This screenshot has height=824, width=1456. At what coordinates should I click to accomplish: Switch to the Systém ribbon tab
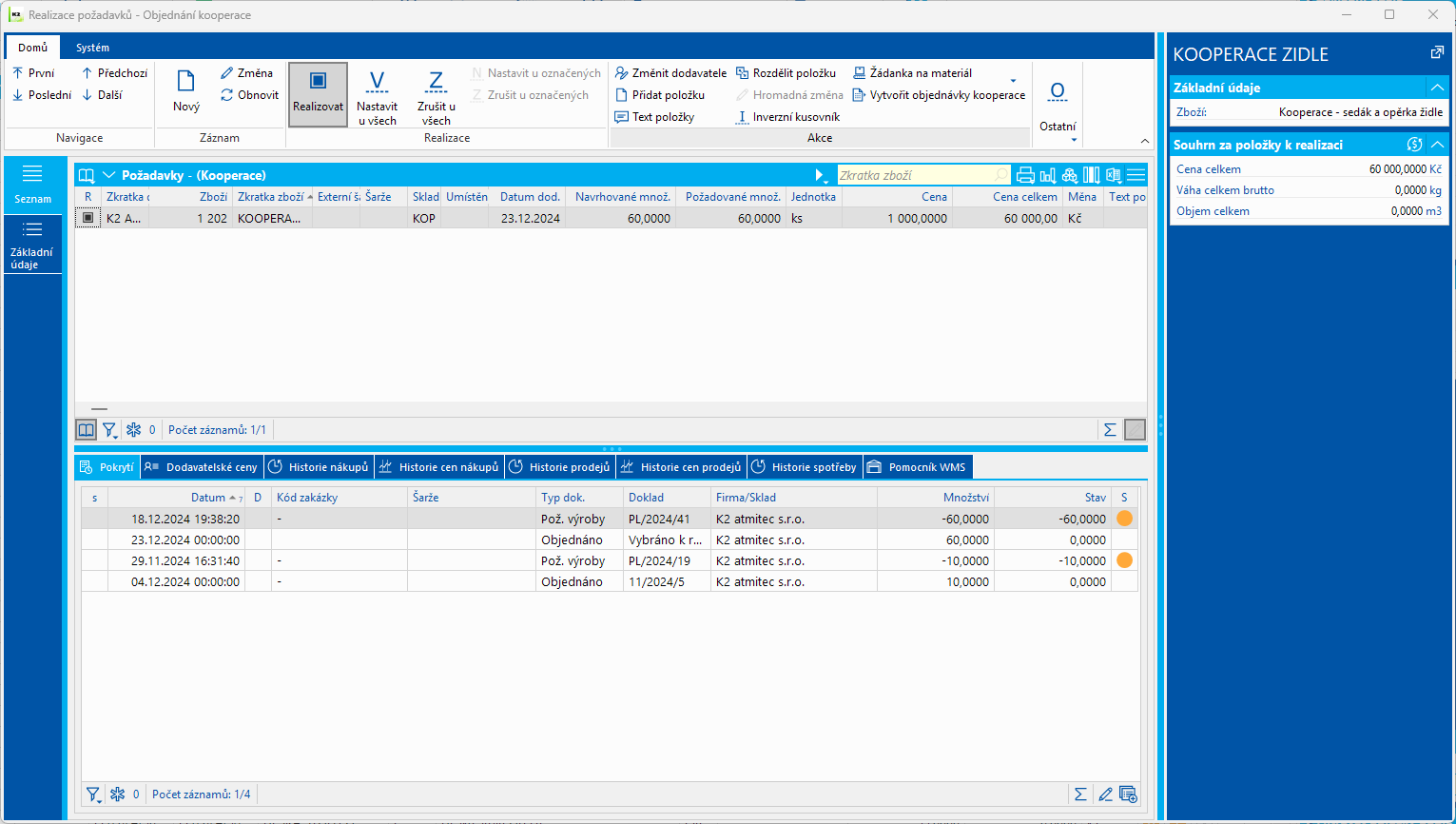tap(92, 48)
